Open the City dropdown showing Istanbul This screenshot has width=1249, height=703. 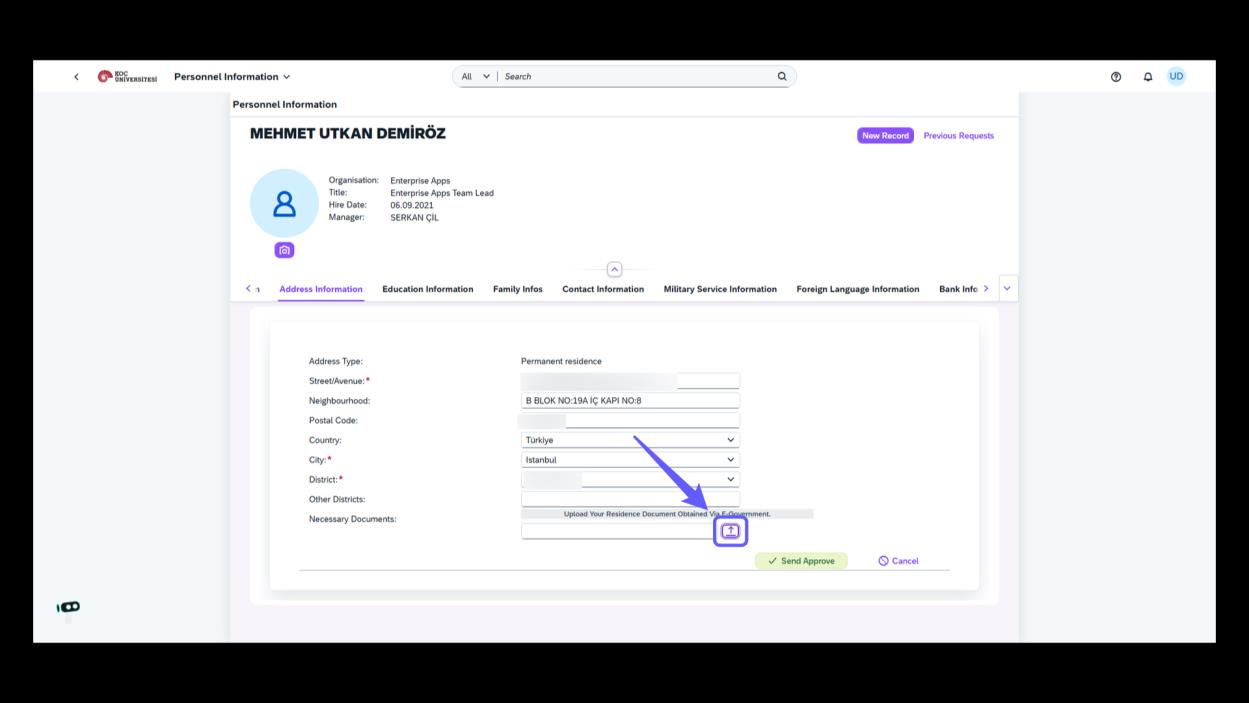pos(630,460)
